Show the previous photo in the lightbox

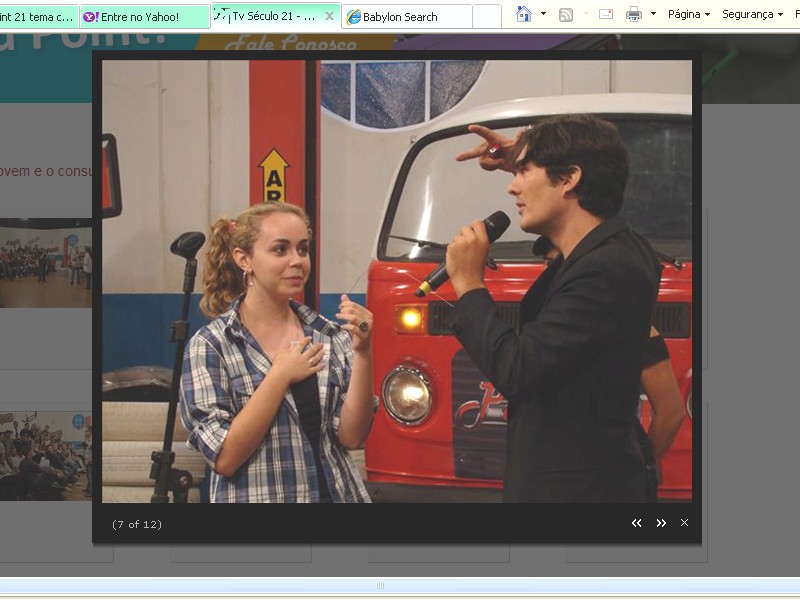pos(636,523)
